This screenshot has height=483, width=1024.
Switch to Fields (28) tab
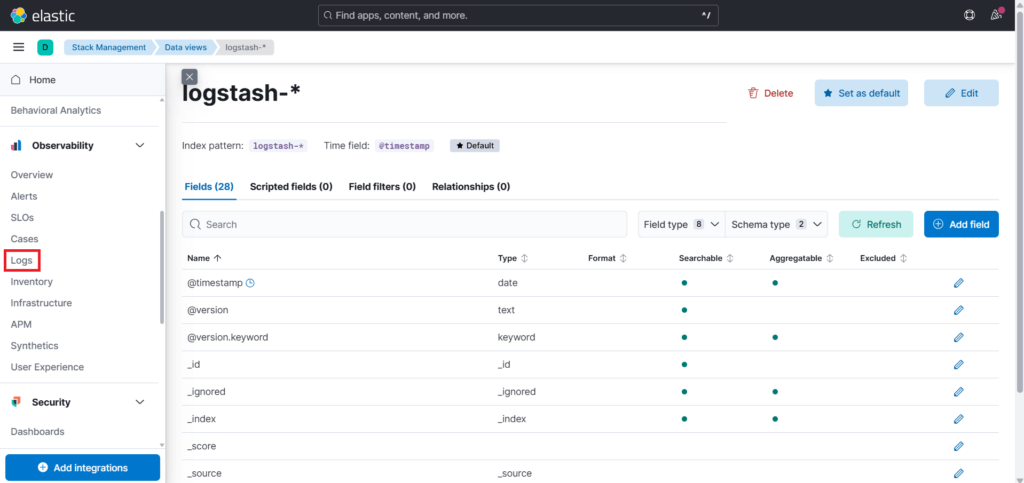209,187
